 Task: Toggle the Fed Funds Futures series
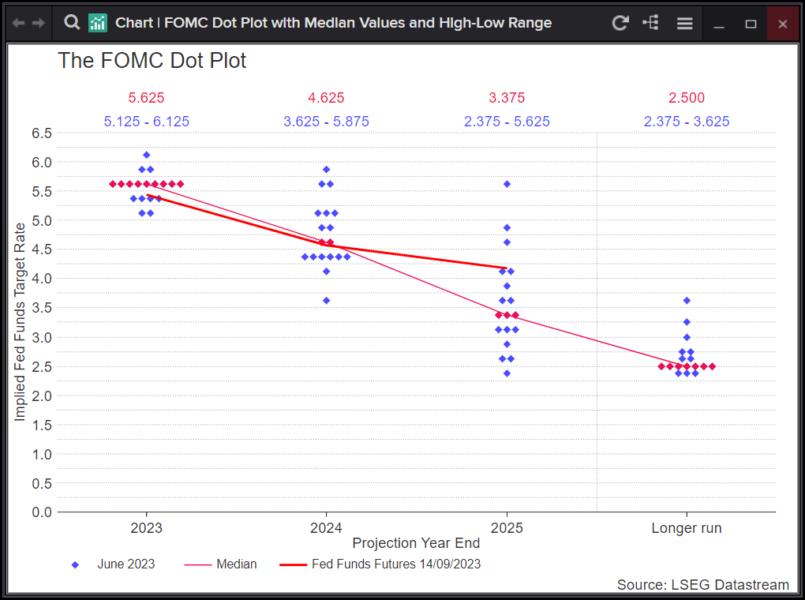394,564
